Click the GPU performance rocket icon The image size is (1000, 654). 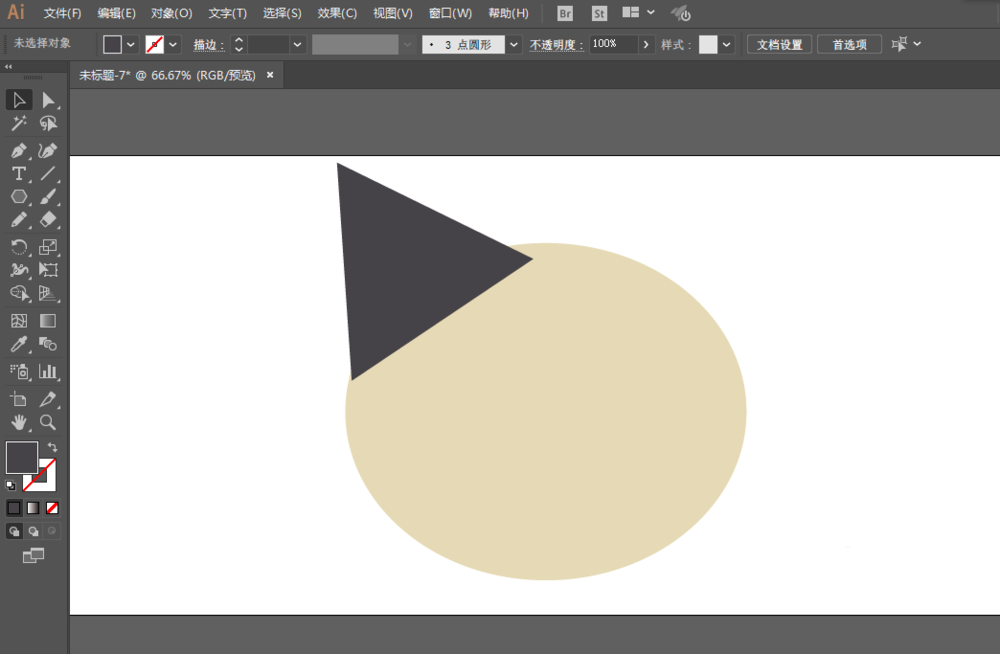[680, 13]
